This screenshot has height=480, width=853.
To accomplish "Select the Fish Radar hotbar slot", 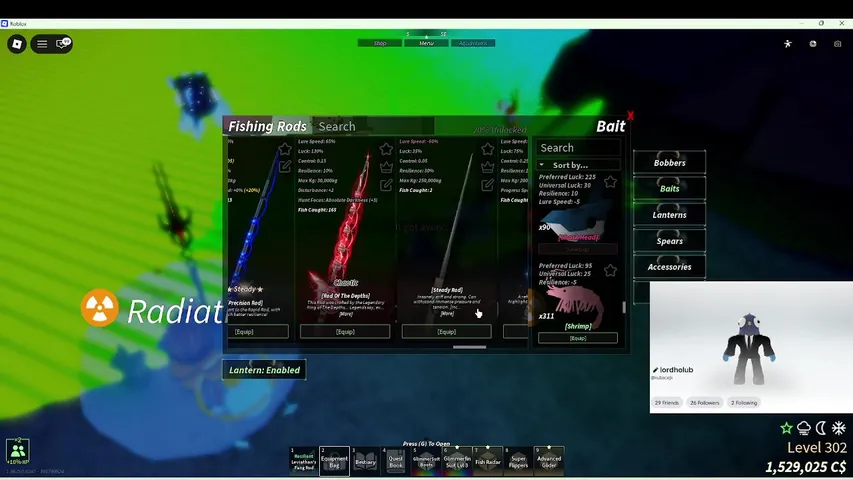I will [x=487, y=460].
